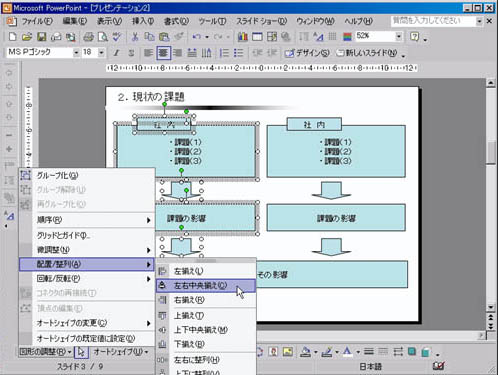Click the vertical scrollbar up arrow
This screenshot has height=375, width=498.
point(490,83)
